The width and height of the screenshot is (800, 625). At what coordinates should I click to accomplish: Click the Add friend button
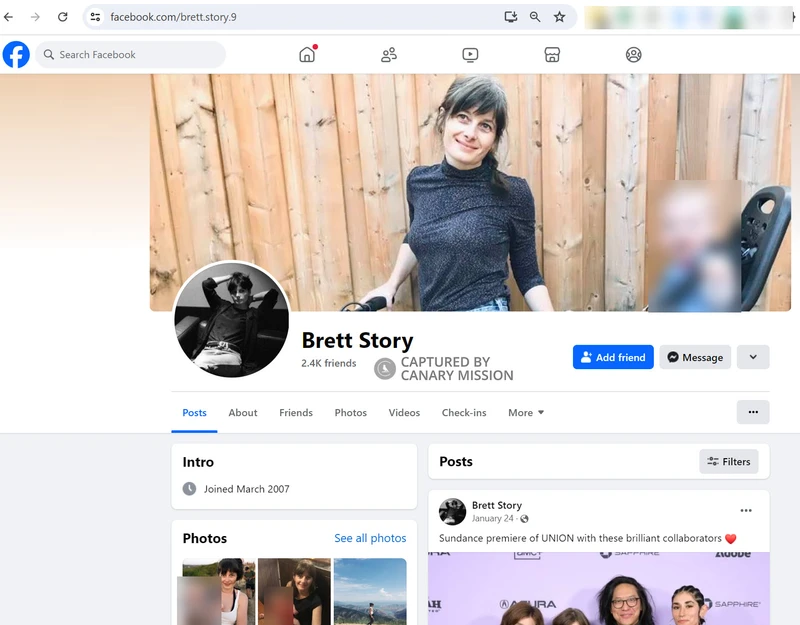(613, 357)
